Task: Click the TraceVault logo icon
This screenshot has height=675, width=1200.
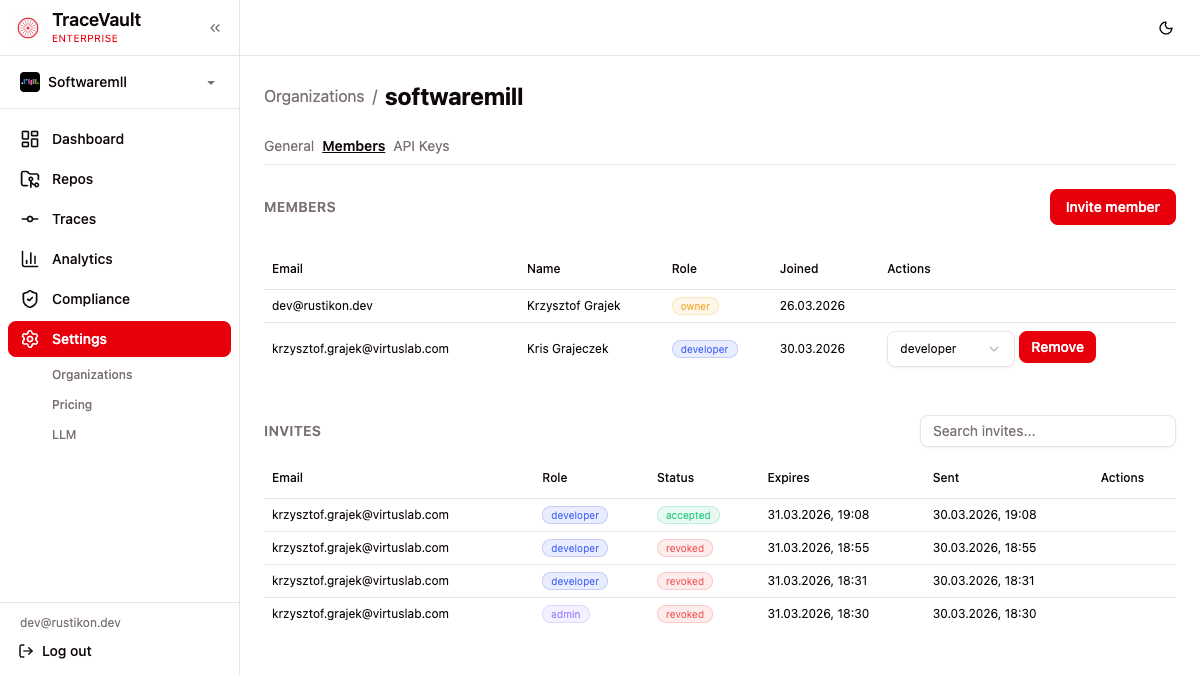Action: (28, 28)
